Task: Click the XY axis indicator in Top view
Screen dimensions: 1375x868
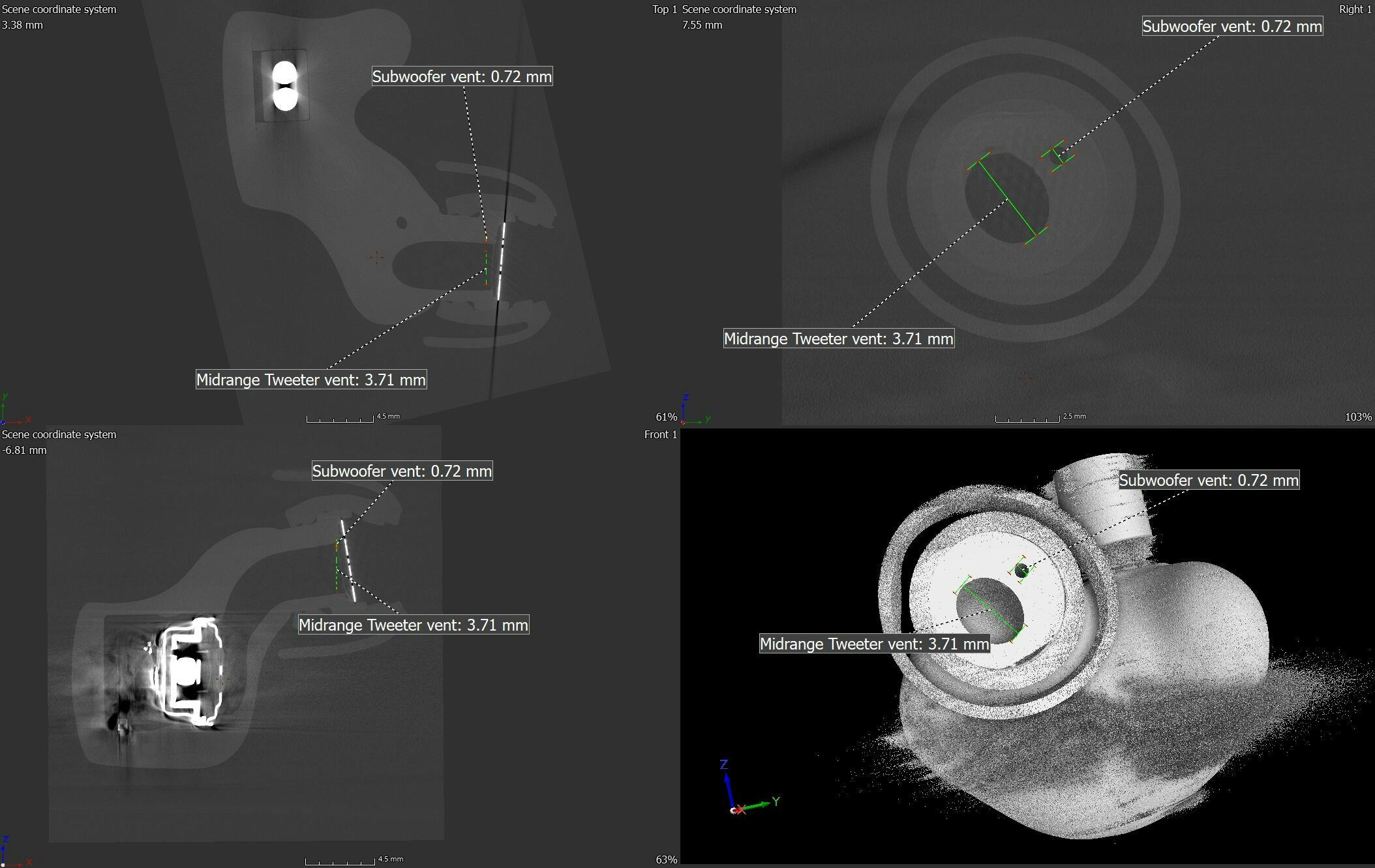Action: point(16,408)
